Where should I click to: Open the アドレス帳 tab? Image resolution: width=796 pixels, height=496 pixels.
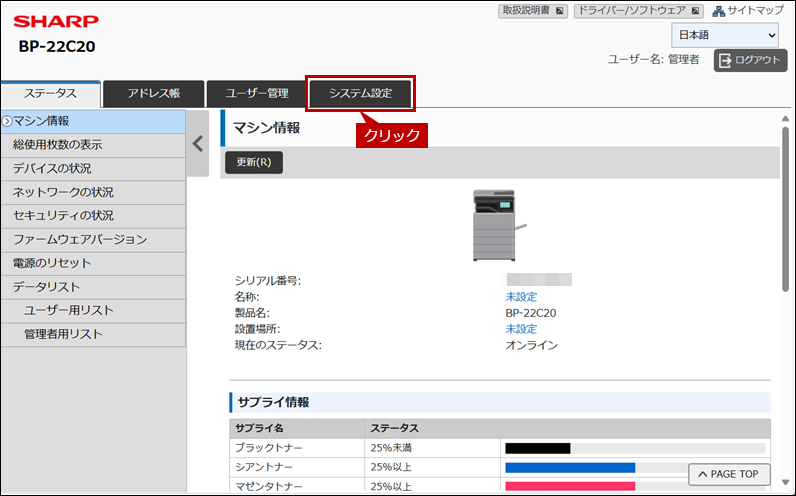click(154, 94)
